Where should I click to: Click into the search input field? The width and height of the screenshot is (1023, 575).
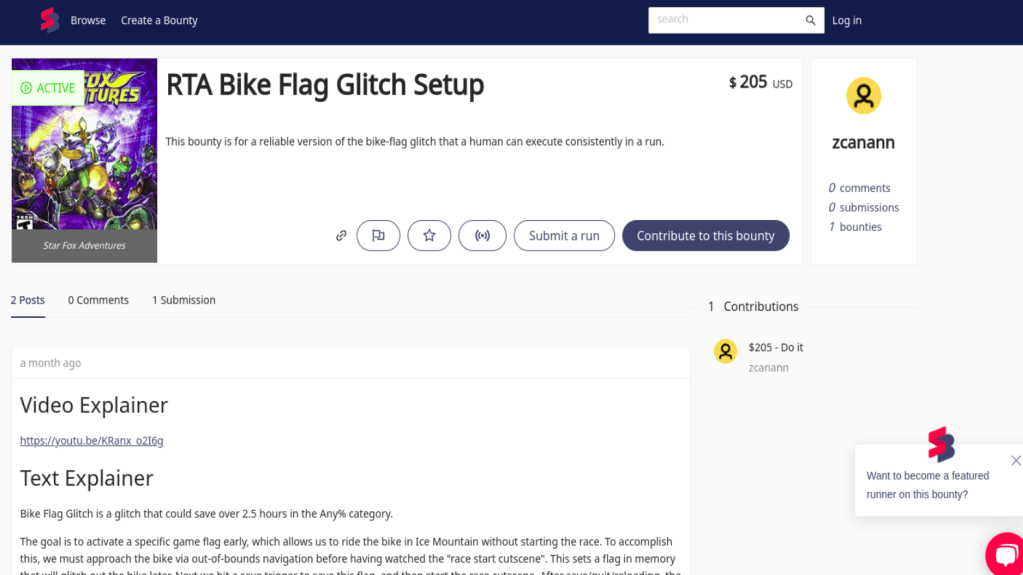click(725, 20)
